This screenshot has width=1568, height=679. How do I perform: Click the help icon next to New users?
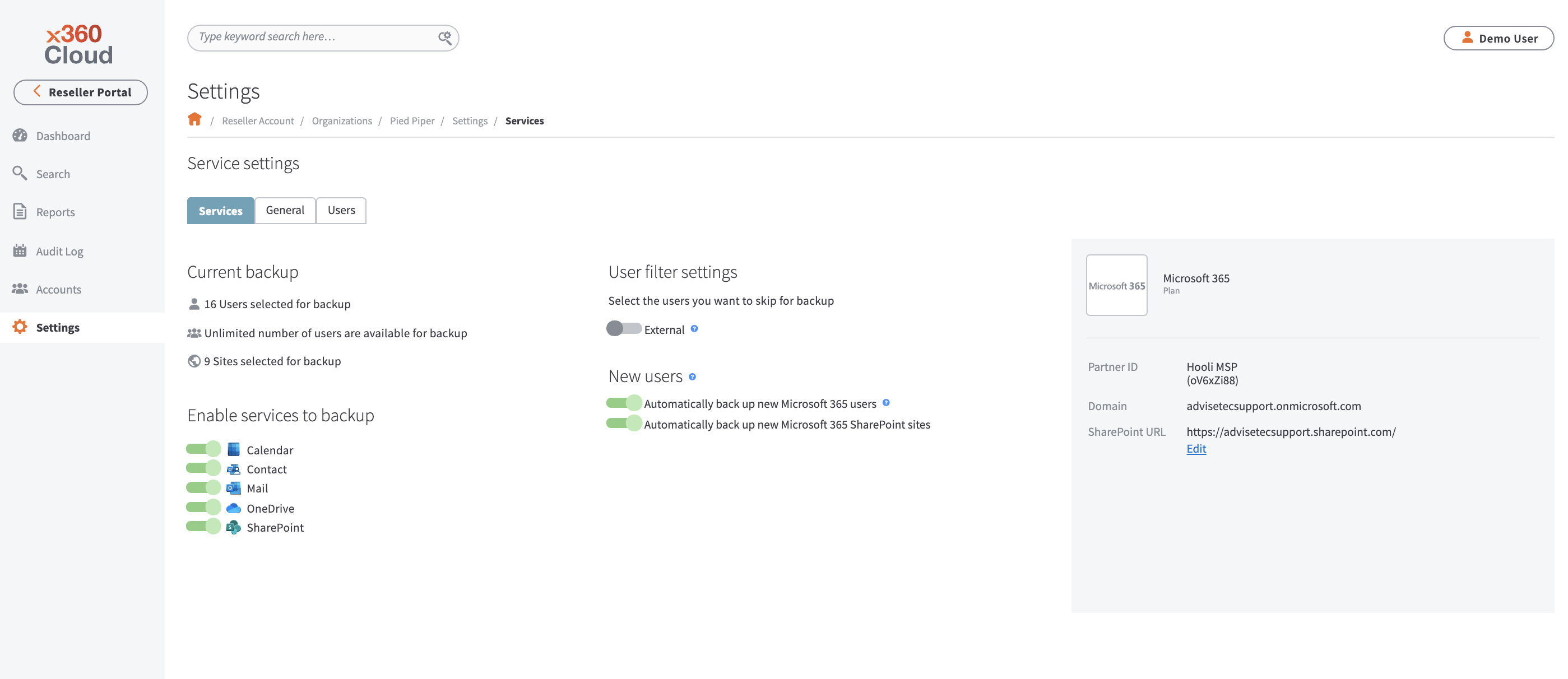[692, 376]
